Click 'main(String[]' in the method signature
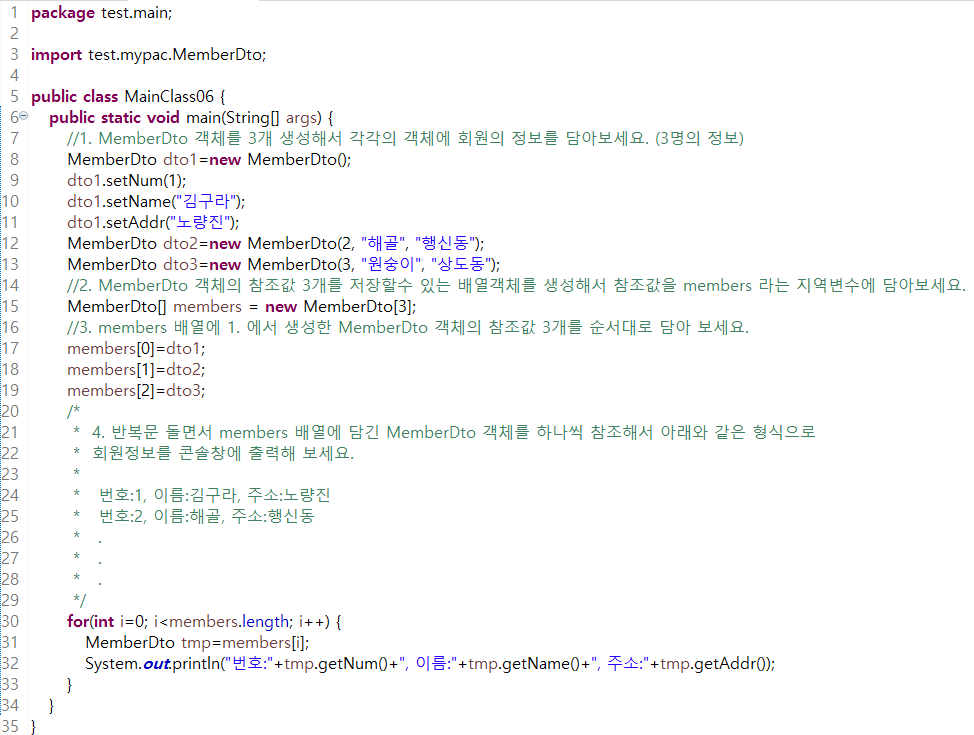 (233, 117)
